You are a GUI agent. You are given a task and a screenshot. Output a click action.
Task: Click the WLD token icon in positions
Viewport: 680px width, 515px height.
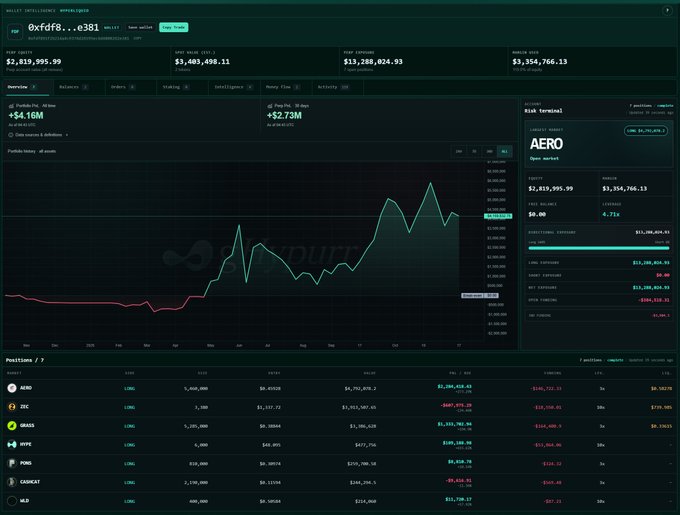click(12, 501)
